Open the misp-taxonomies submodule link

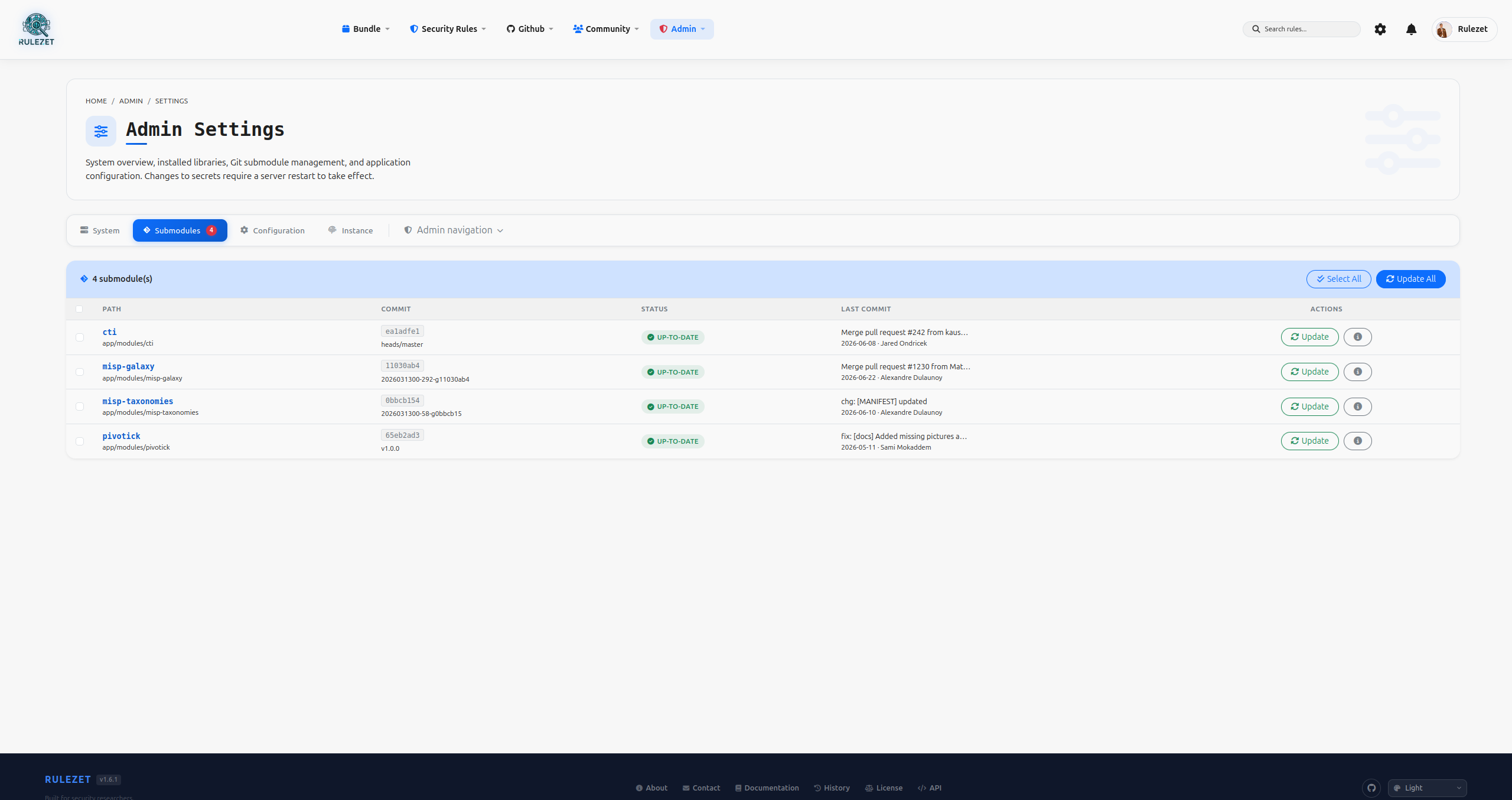click(x=138, y=401)
